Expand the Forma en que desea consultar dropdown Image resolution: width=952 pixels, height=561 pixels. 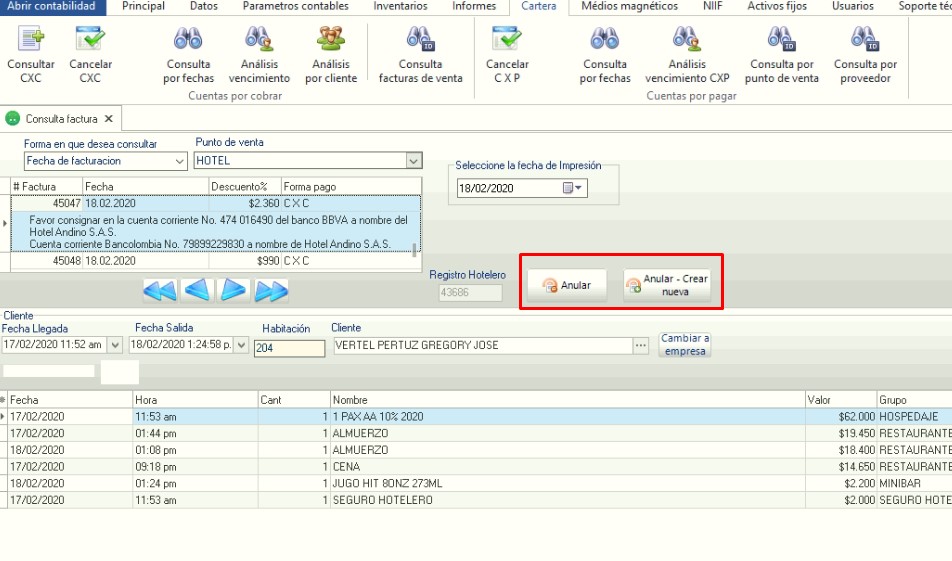point(180,161)
